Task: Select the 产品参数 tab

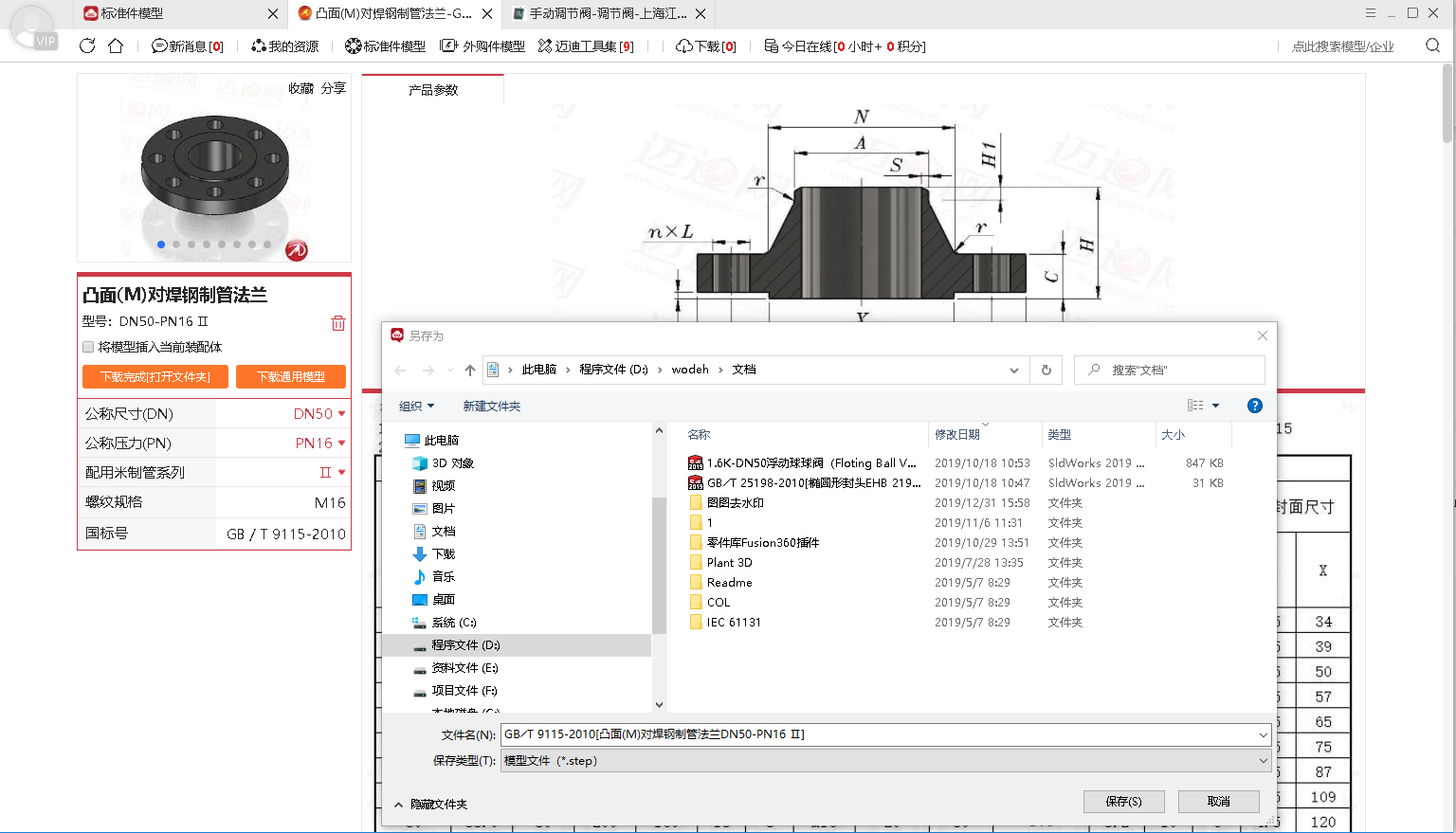Action: click(433, 89)
